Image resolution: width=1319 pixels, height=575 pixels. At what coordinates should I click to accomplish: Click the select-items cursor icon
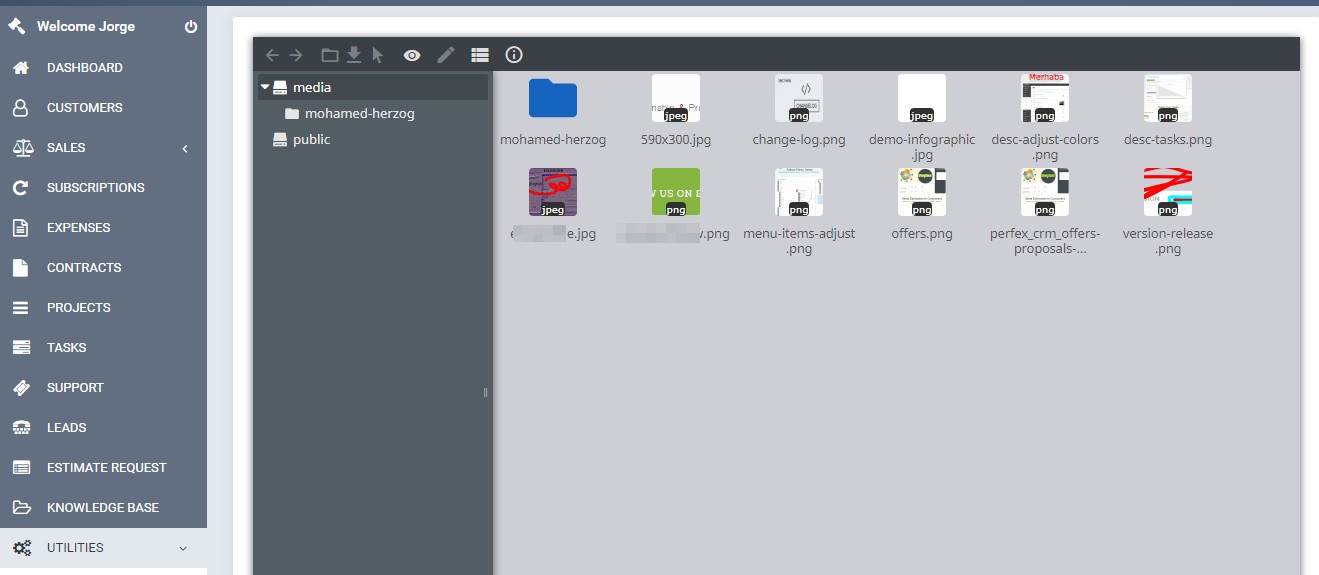(378, 55)
